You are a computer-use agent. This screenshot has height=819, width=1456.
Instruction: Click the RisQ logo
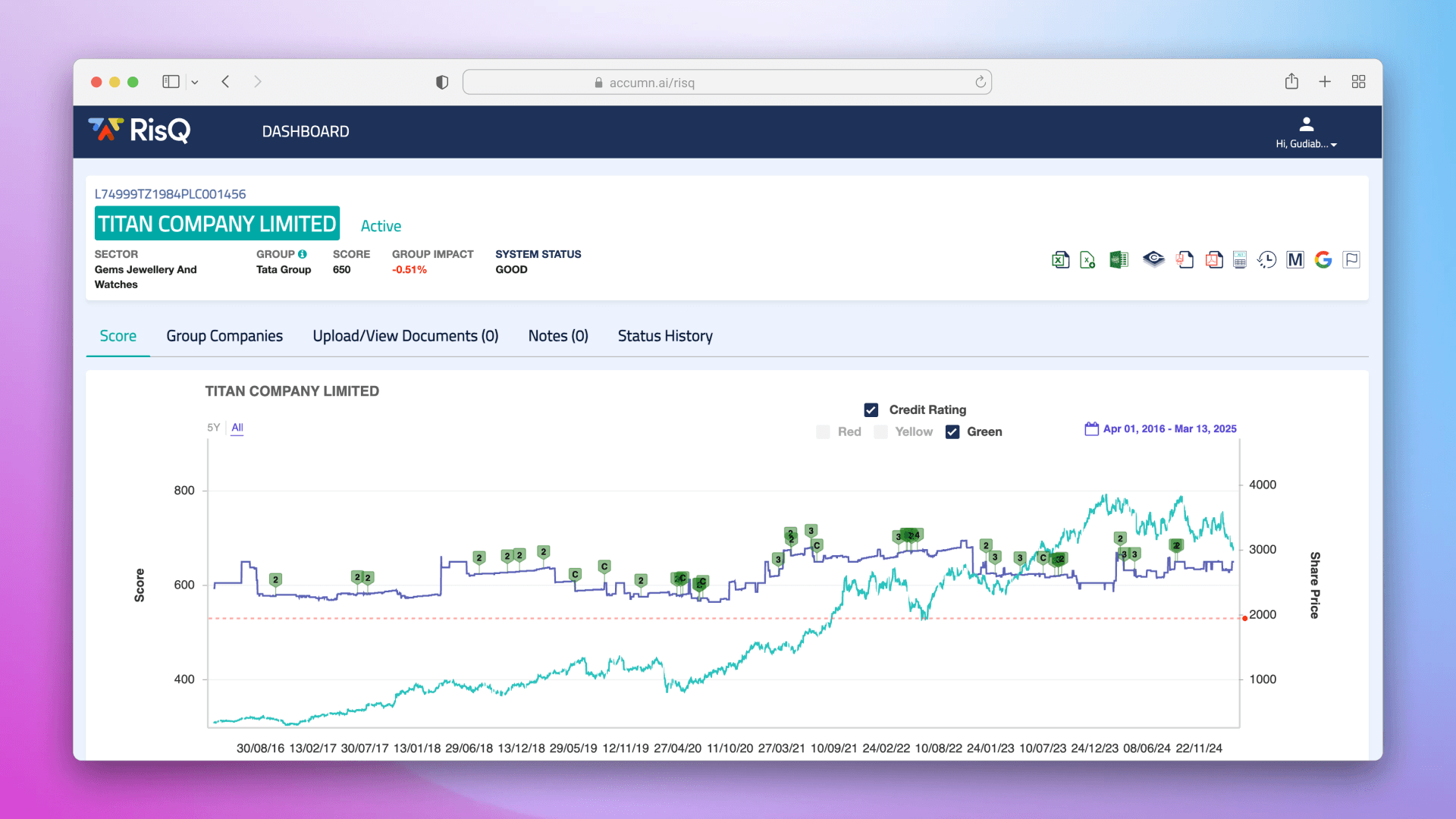(139, 130)
